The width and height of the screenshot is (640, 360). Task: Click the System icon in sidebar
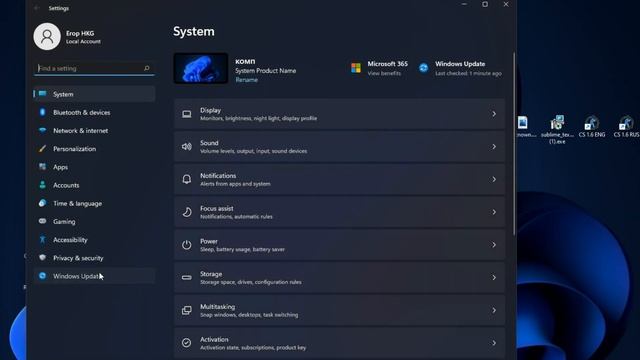42,94
